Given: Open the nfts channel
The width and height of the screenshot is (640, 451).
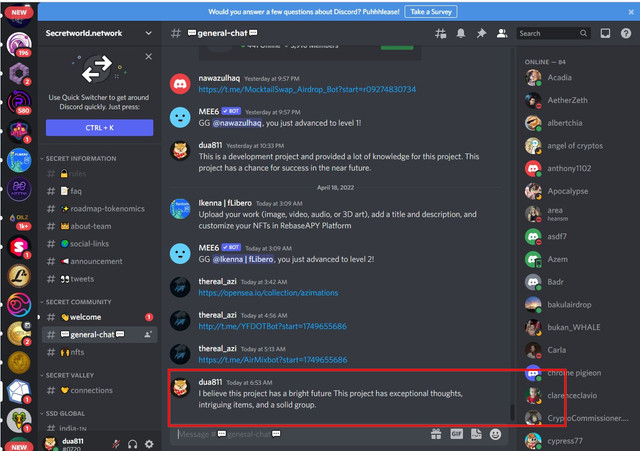Looking at the screenshot, I should pos(99,352).
